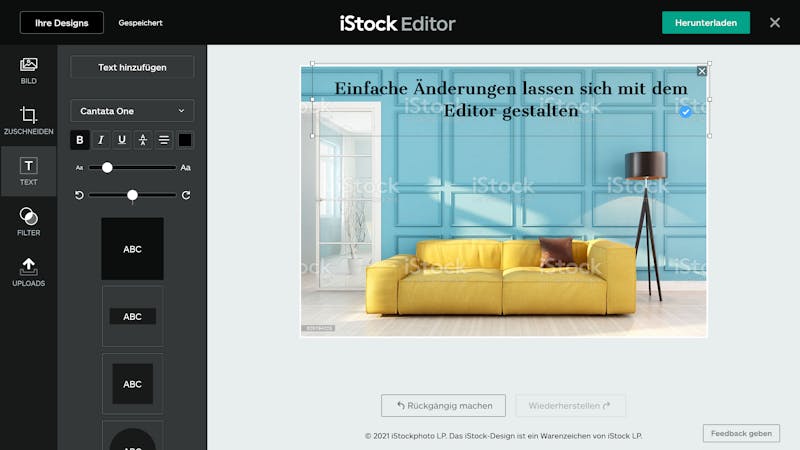The width and height of the screenshot is (800, 450).
Task: Toggle italic formatting
Action: (x=101, y=140)
